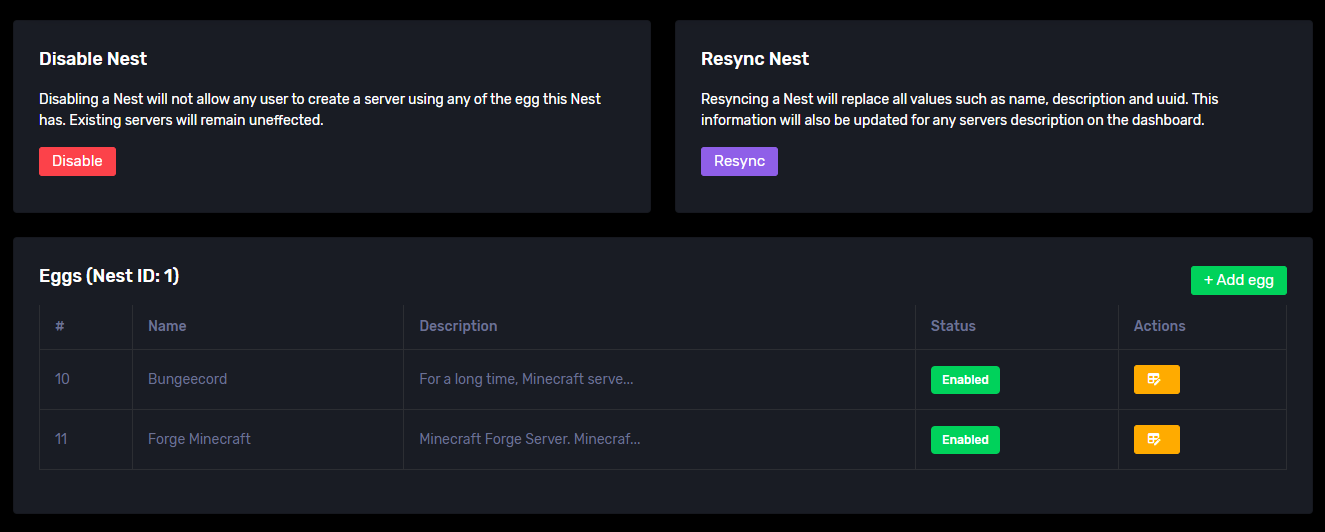Click the Description column header
This screenshot has height=532, width=1325.
[458, 326]
